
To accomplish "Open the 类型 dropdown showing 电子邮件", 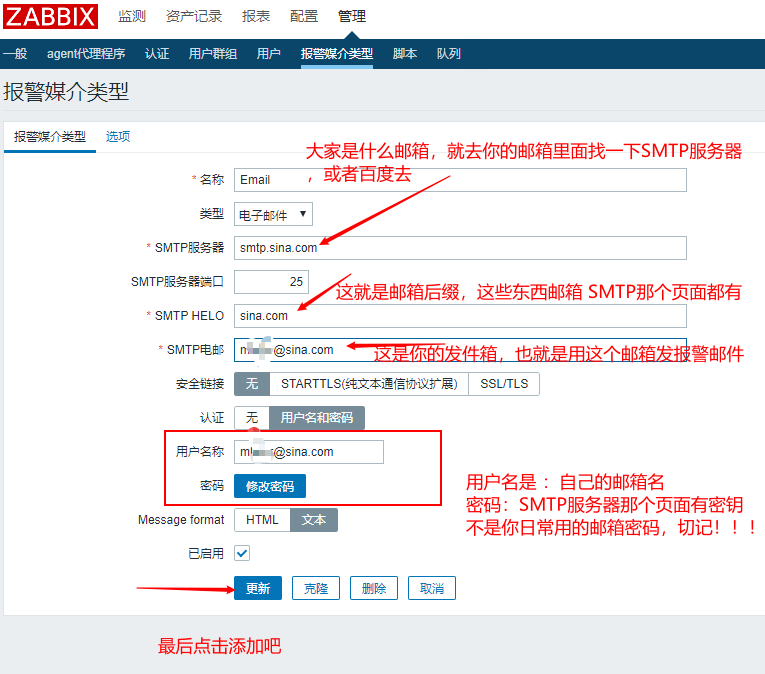I will 273,214.
